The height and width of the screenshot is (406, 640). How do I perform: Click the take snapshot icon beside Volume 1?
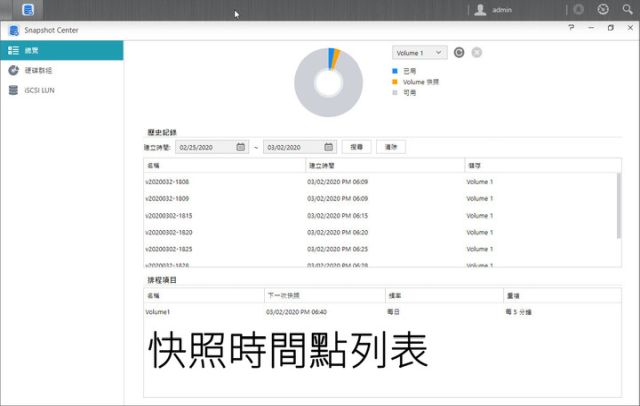459,53
